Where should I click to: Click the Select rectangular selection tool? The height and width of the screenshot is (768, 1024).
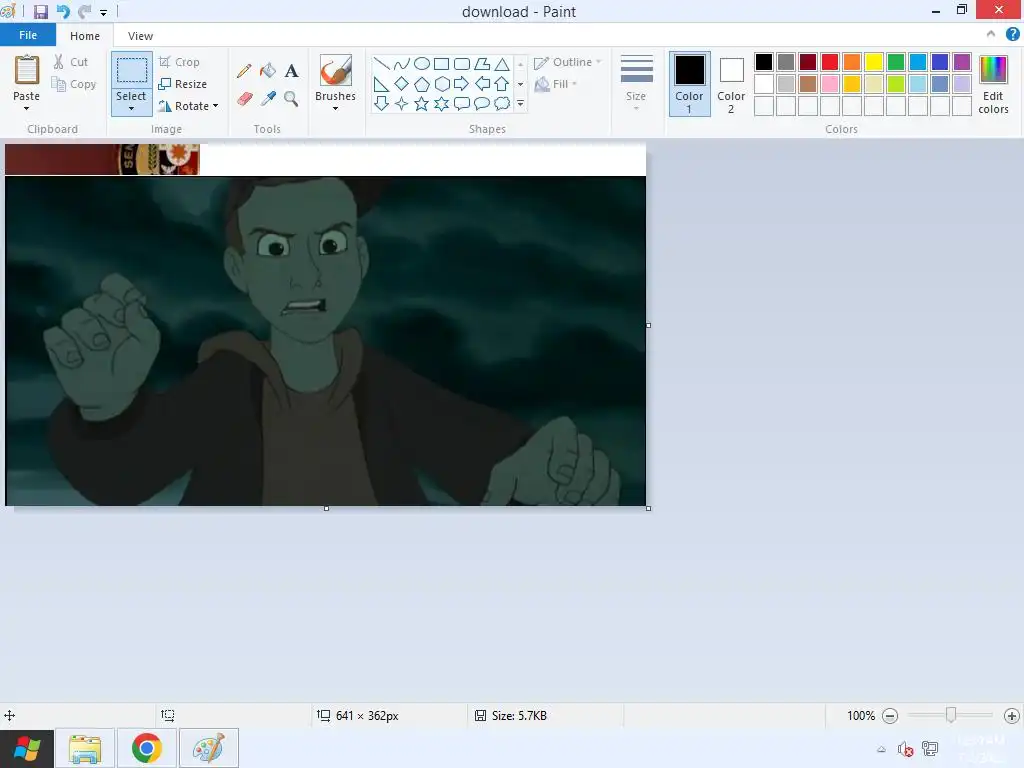(131, 71)
